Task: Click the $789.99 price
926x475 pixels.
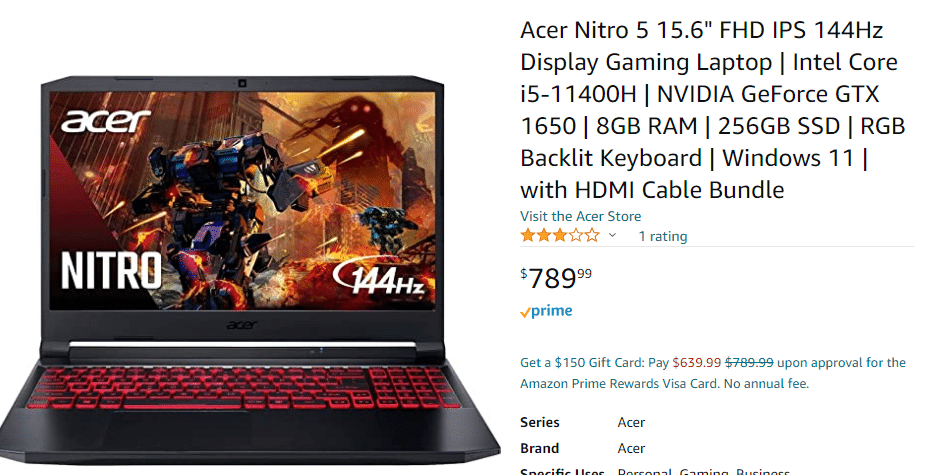Action: coord(556,278)
